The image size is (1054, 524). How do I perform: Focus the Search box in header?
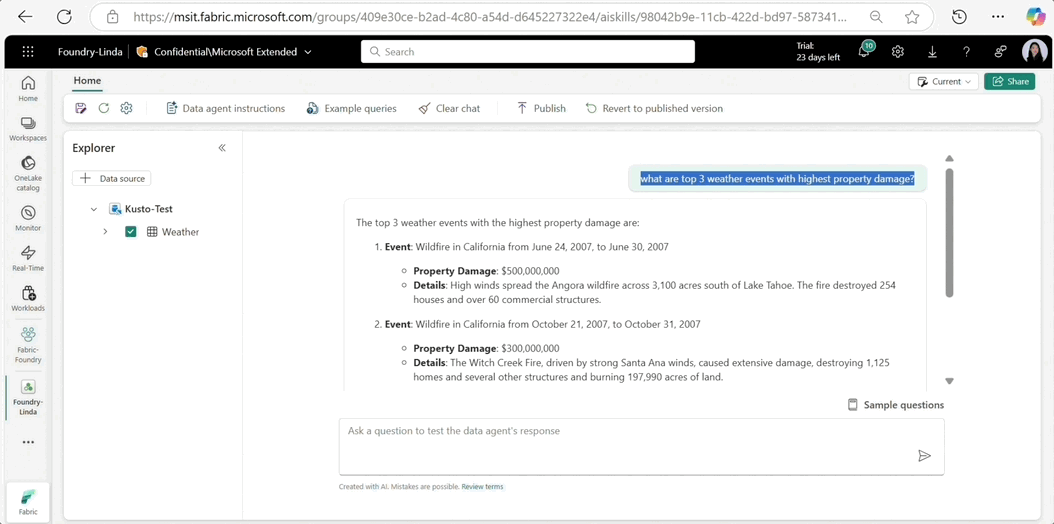tap(528, 52)
